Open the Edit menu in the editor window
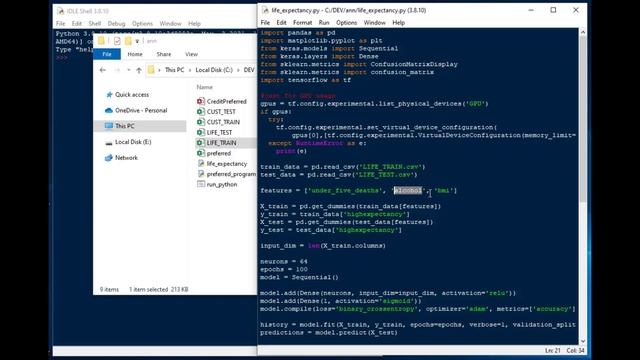This screenshot has width=640, height=360. click(x=281, y=23)
